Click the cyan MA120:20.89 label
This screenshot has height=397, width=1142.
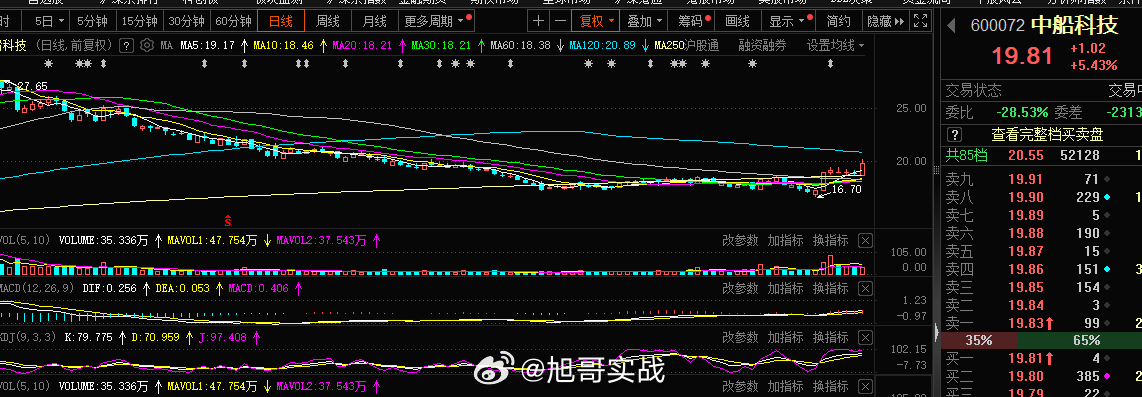pyautogui.click(x=602, y=46)
